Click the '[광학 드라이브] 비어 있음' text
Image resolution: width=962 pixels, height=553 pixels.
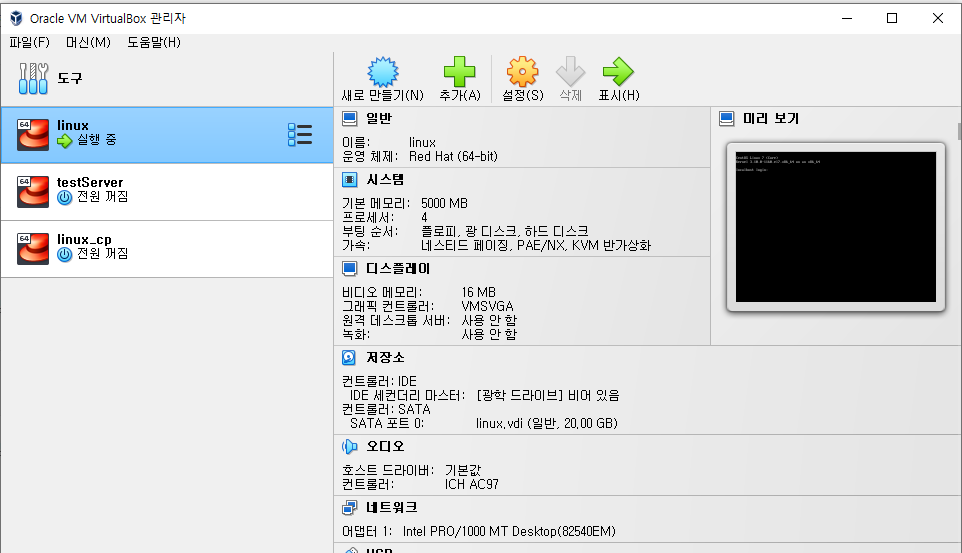click(x=548, y=395)
